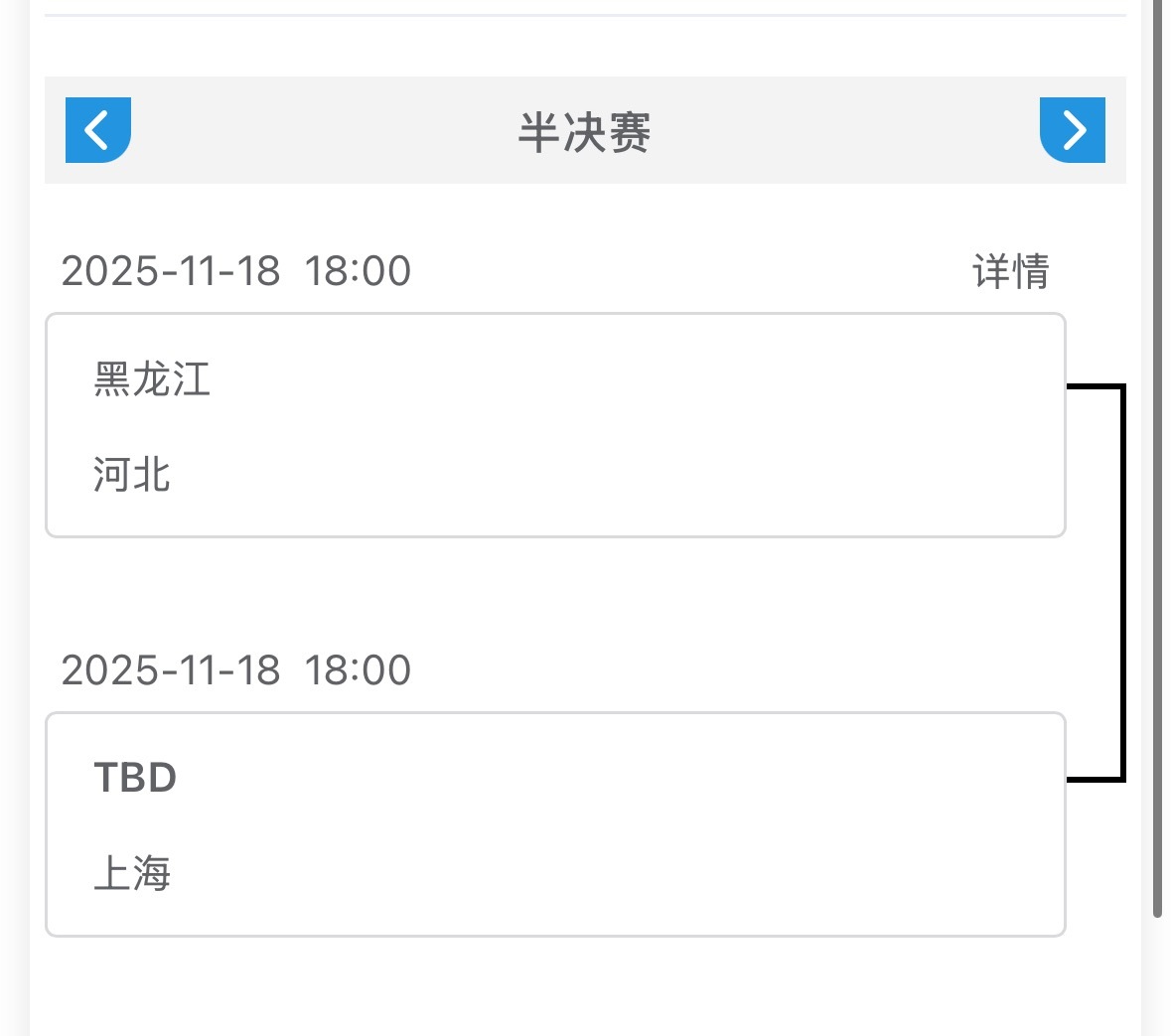Image resolution: width=1171 pixels, height=1036 pixels.
Task: Select the 河北 team entry
Action: tap(130, 476)
